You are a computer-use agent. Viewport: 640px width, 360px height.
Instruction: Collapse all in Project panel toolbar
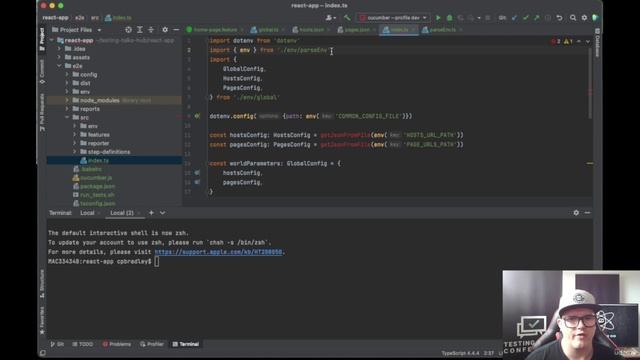[x=151, y=30]
